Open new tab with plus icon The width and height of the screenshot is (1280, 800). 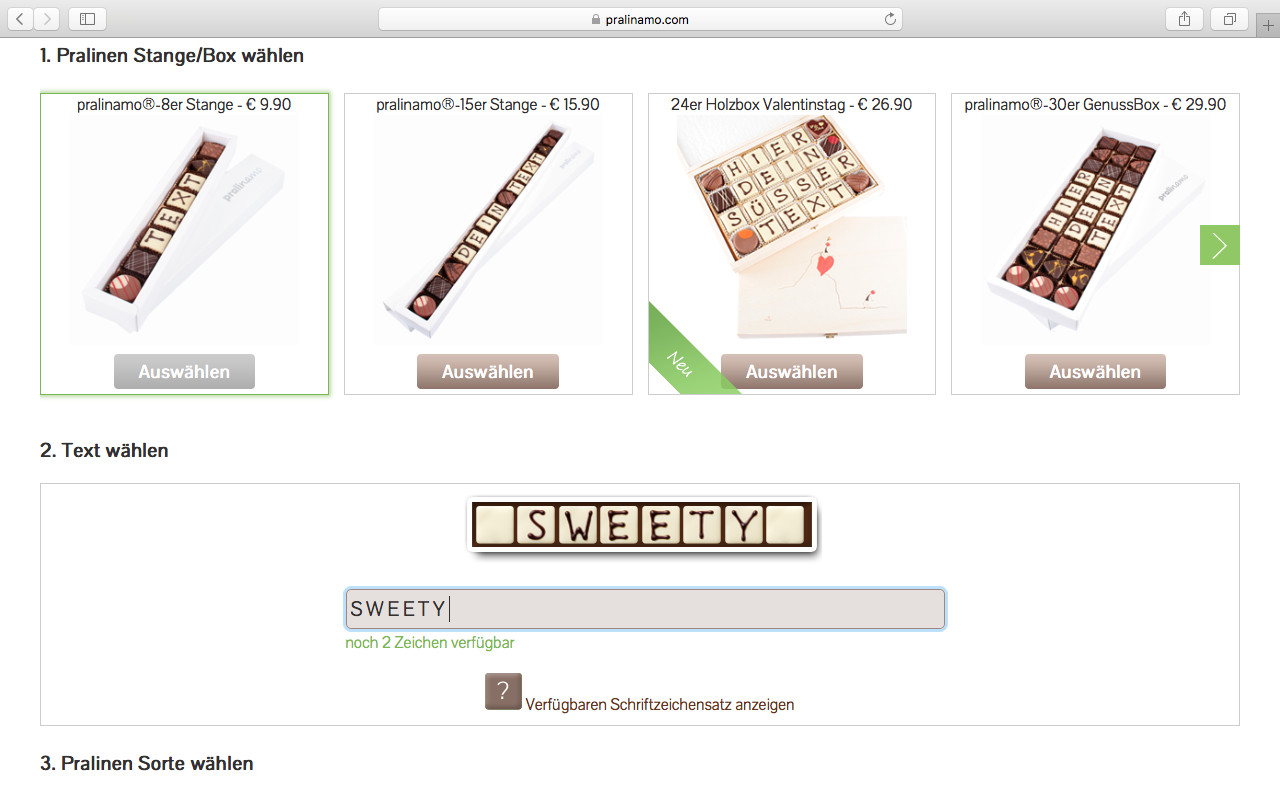pos(1268,26)
